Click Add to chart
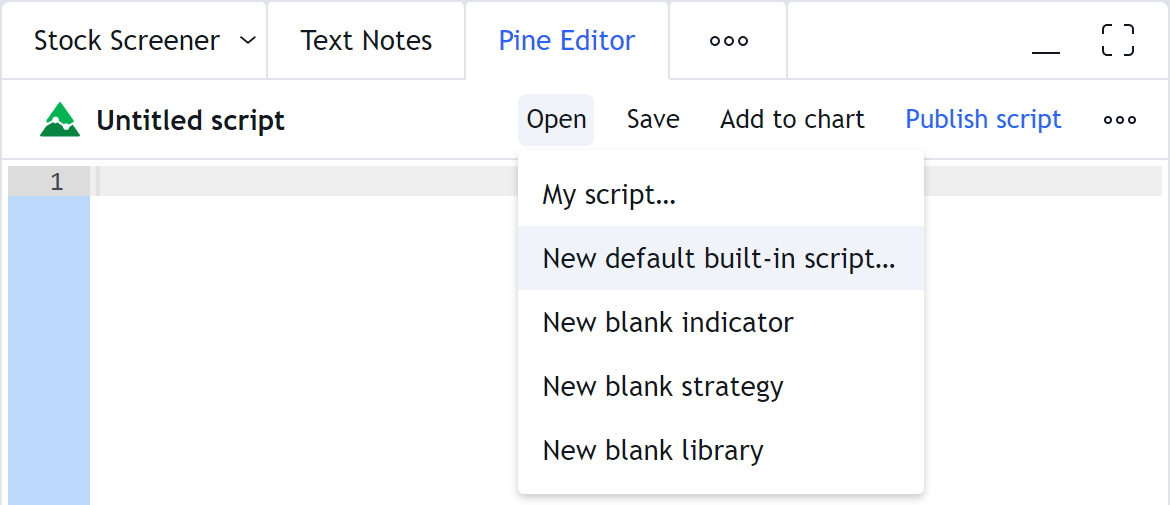 pyautogui.click(x=792, y=119)
